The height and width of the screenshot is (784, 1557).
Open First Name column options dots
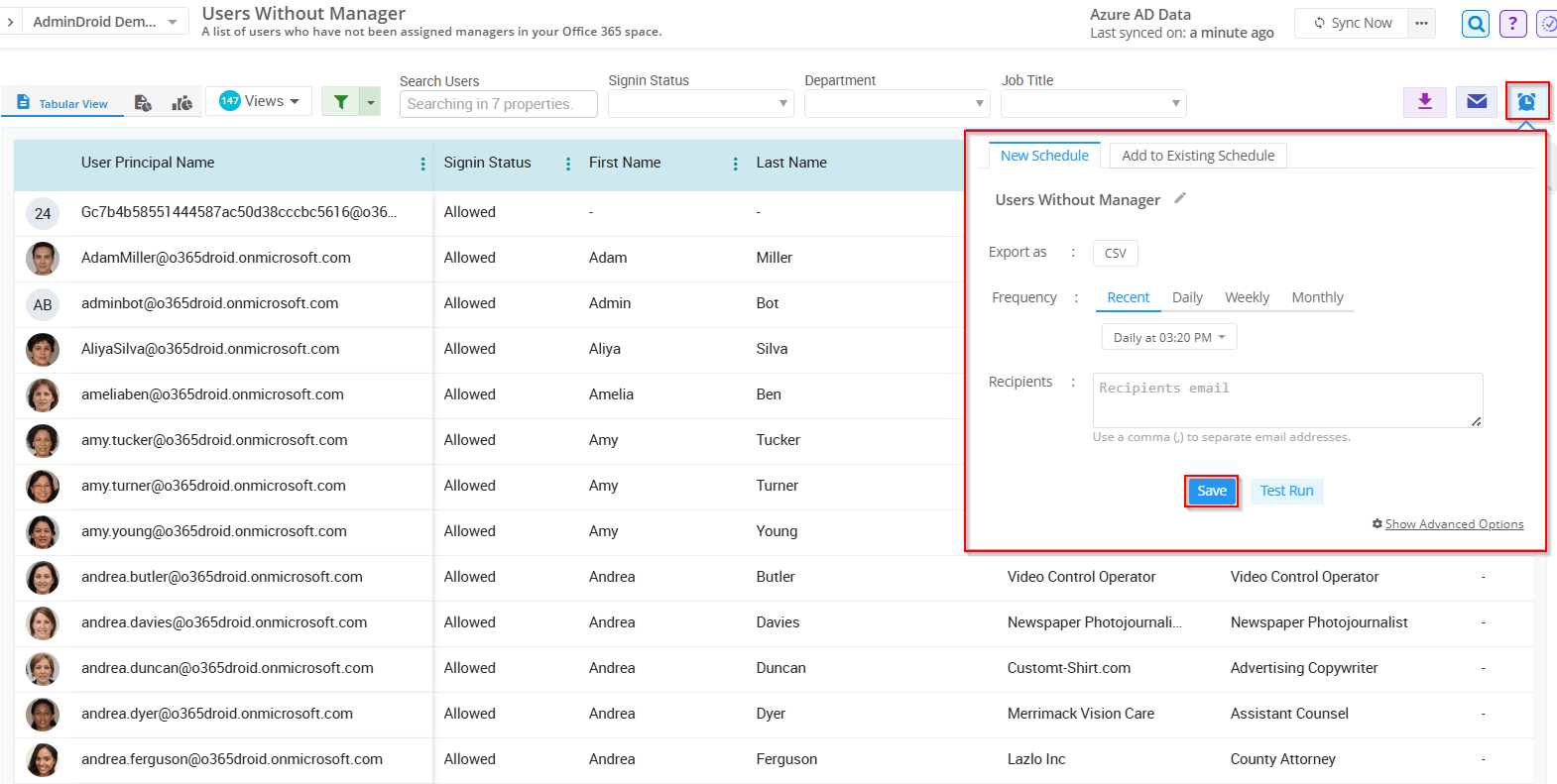tap(735, 164)
